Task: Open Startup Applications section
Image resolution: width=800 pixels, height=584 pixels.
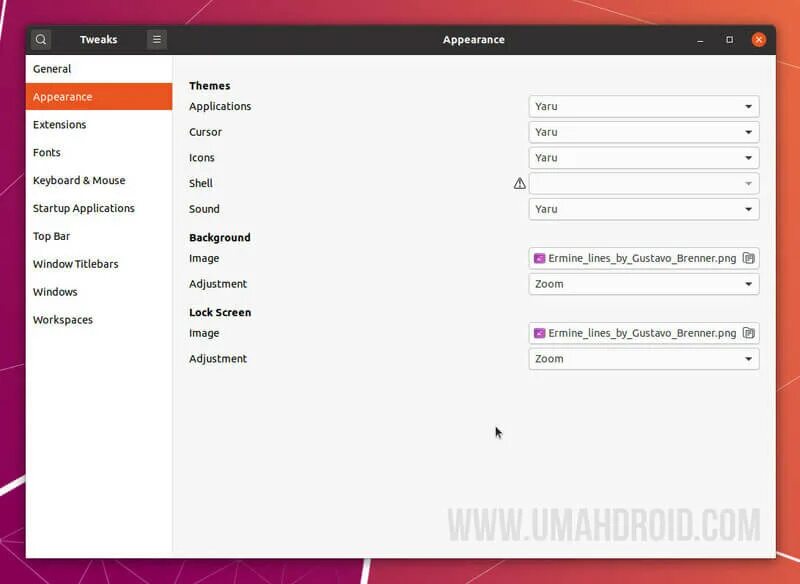Action: [x=99, y=208]
